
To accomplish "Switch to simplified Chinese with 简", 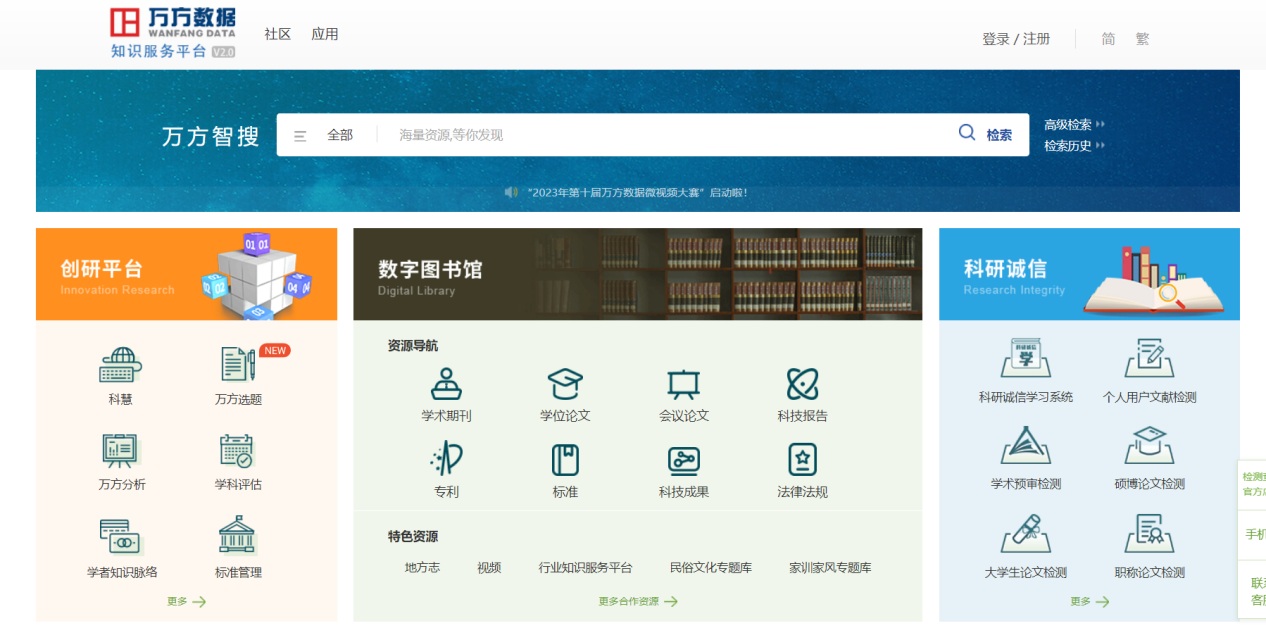I will click(1108, 39).
